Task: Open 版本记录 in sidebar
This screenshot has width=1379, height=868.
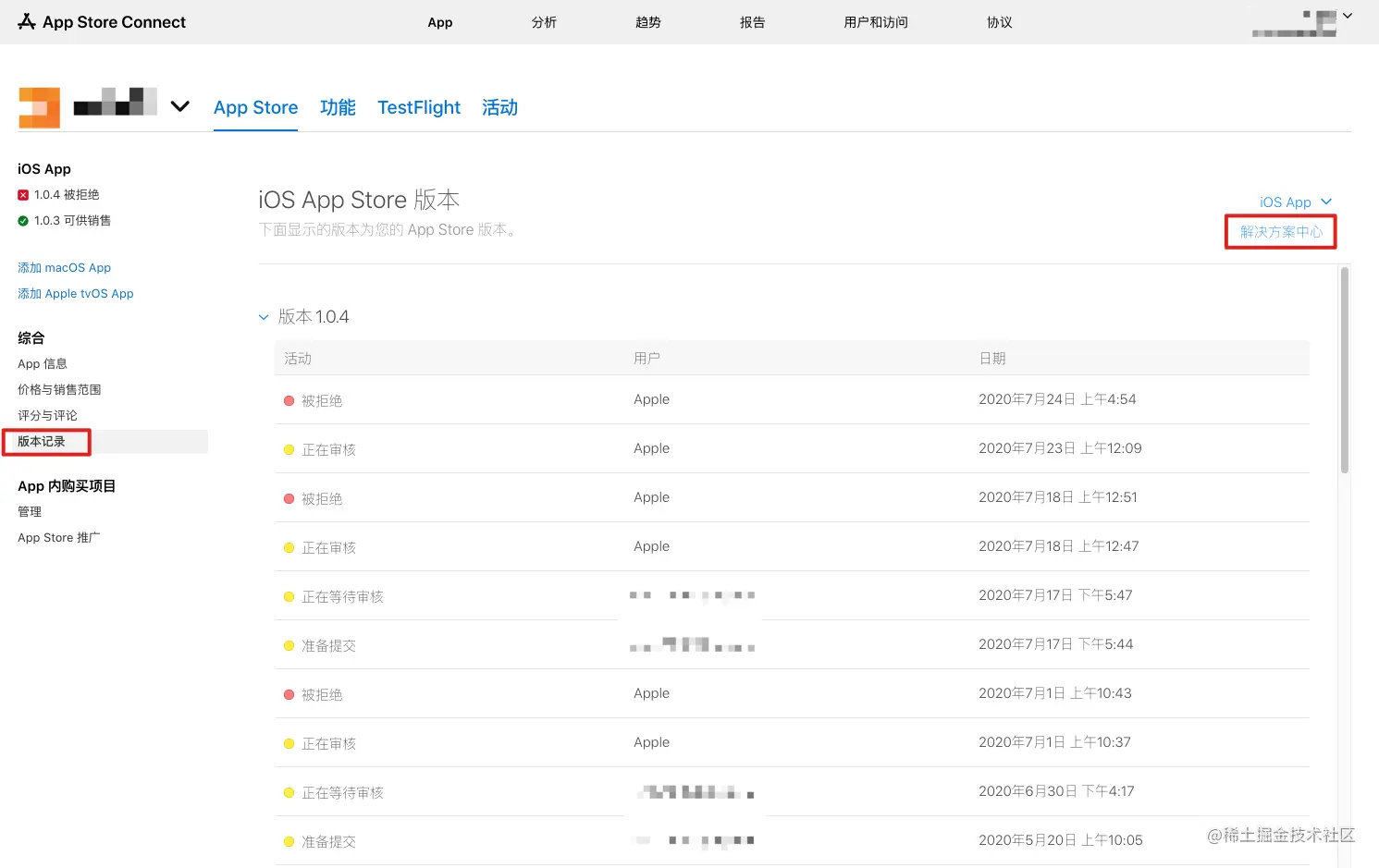Action: [x=42, y=442]
